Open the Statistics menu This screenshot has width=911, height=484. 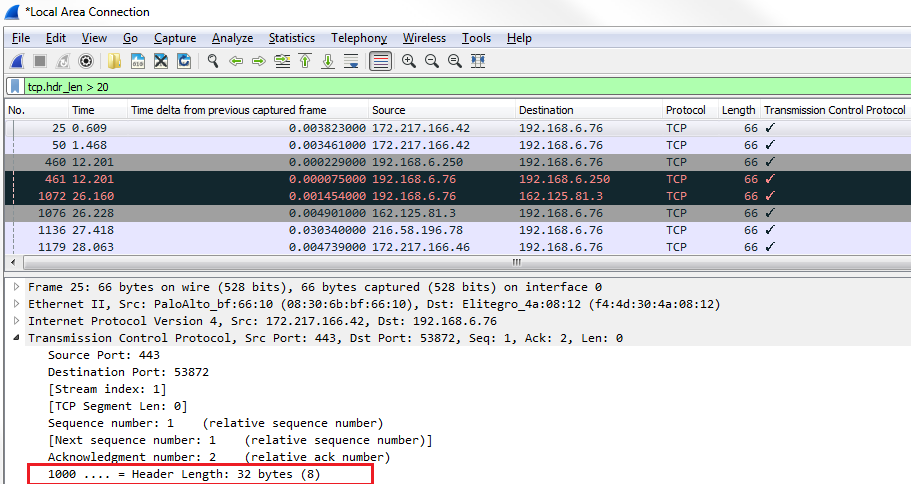tap(291, 38)
